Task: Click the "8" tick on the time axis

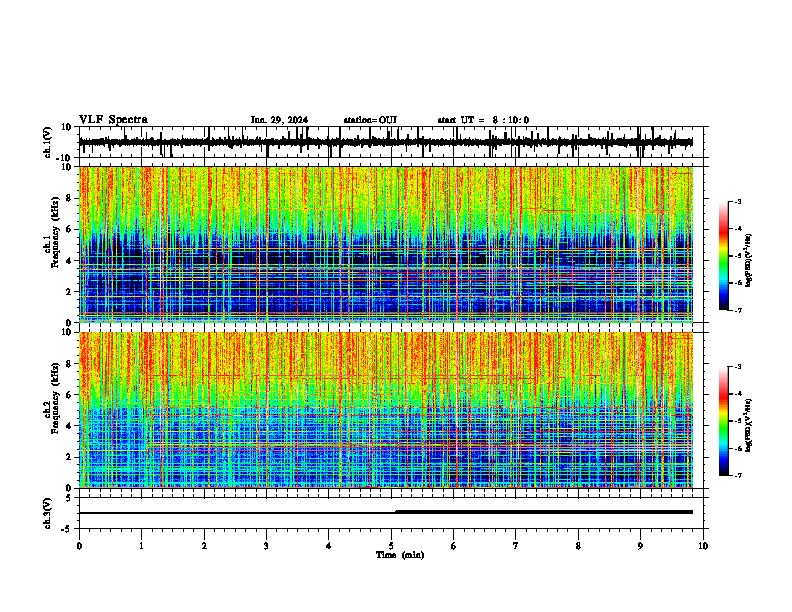Action: pyautogui.click(x=578, y=546)
